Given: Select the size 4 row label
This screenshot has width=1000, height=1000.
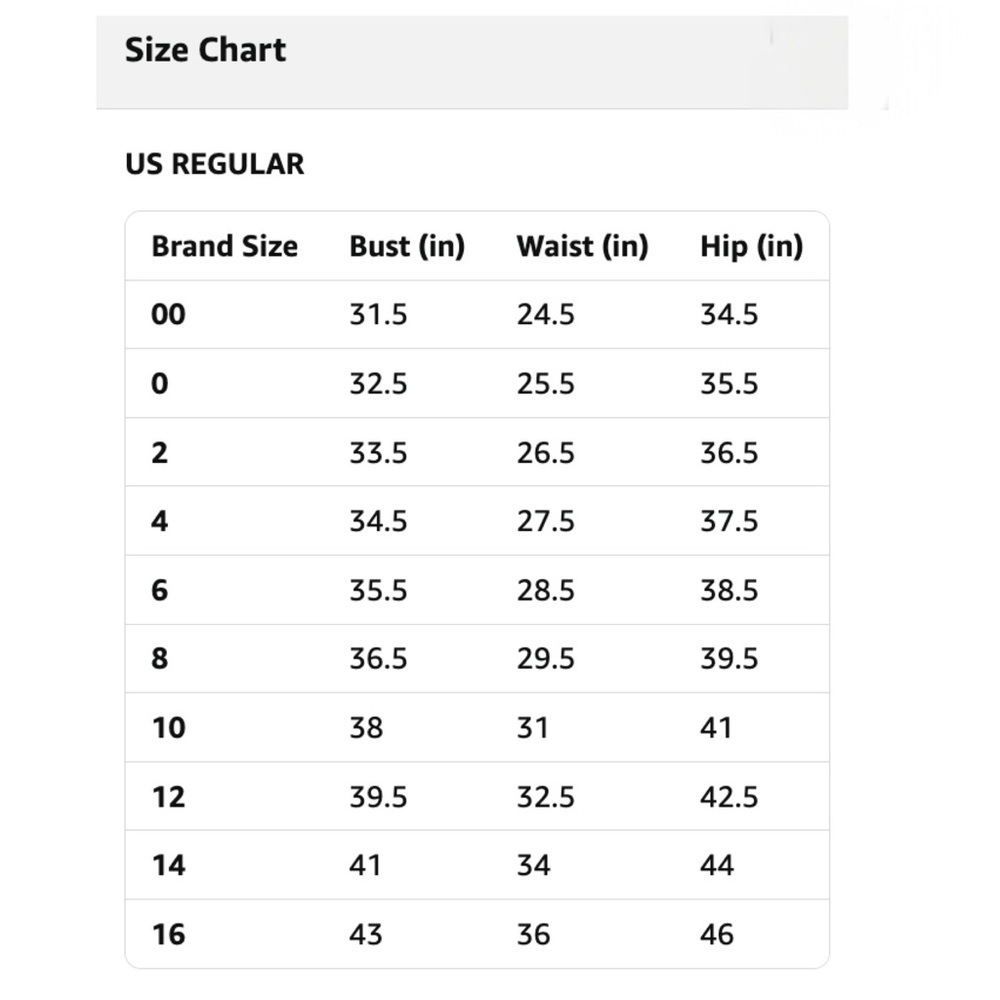Looking at the screenshot, I should pyautogui.click(x=159, y=521).
